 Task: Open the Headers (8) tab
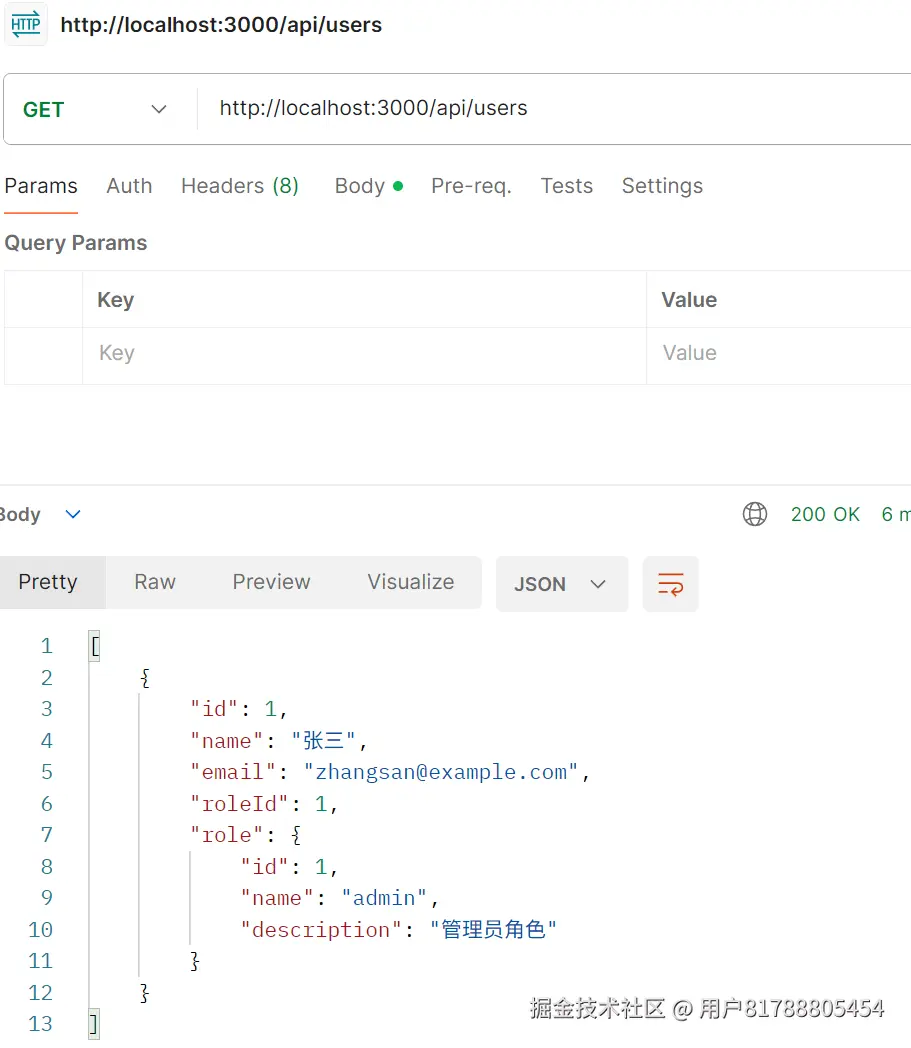click(x=240, y=186)
